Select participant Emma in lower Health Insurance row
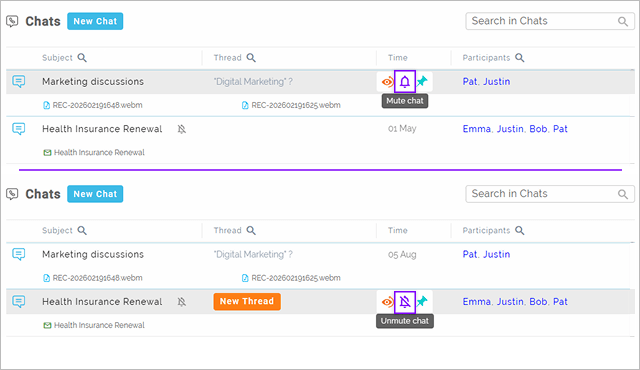 (476, 301)
